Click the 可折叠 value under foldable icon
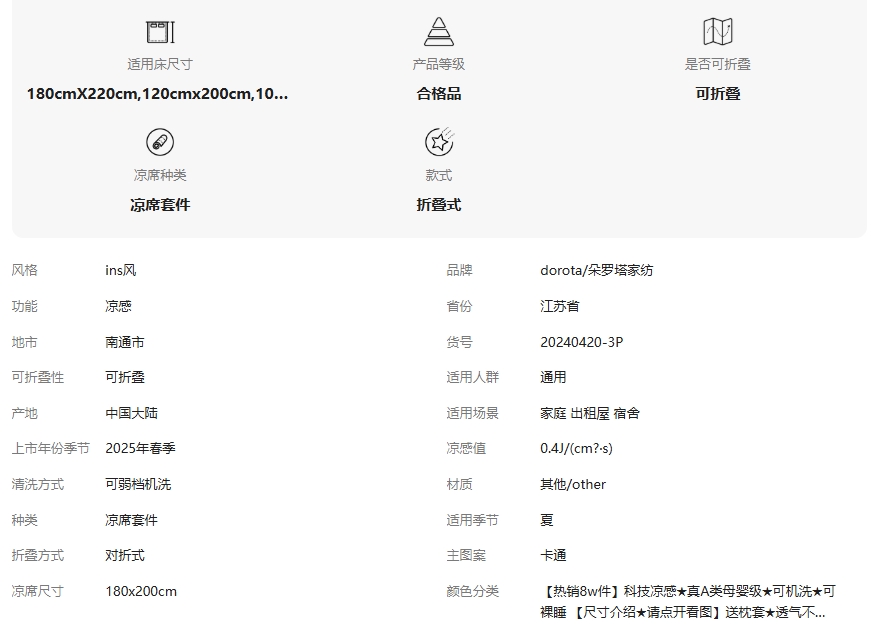Screen dimensions: 882x637 717,94
